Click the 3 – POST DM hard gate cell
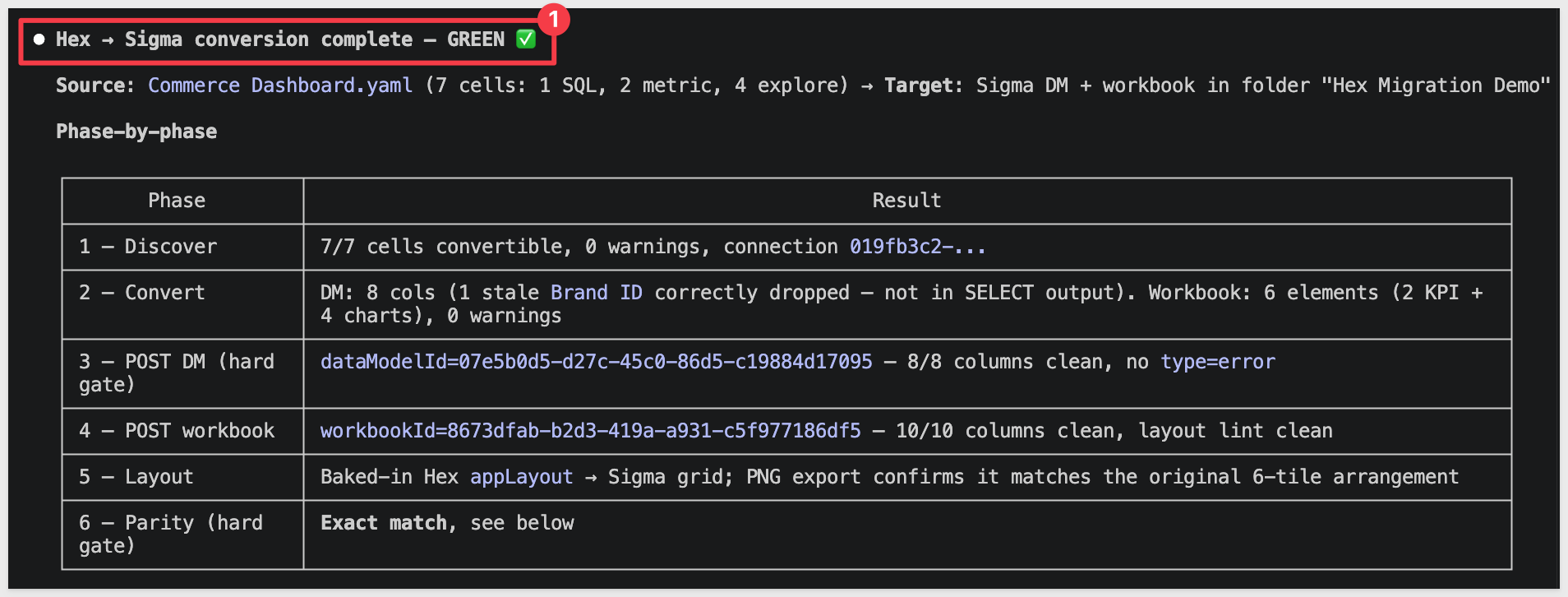 (x=182, y=373)
